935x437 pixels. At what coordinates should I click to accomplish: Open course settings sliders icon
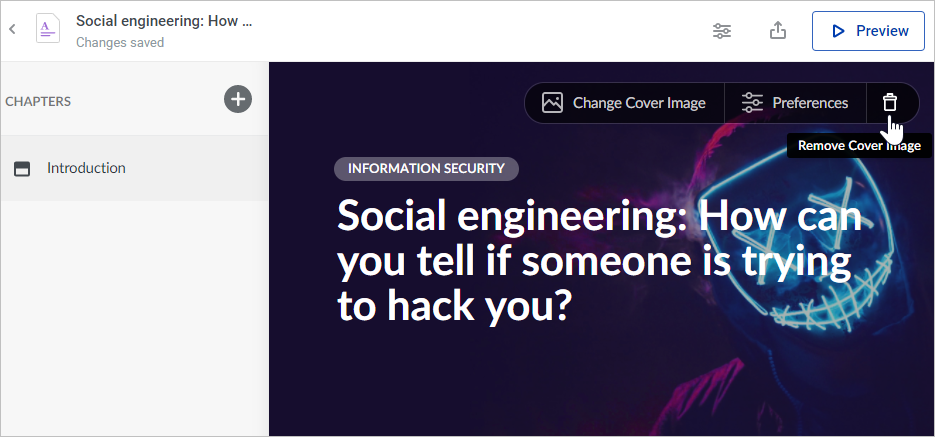[722, 31]
